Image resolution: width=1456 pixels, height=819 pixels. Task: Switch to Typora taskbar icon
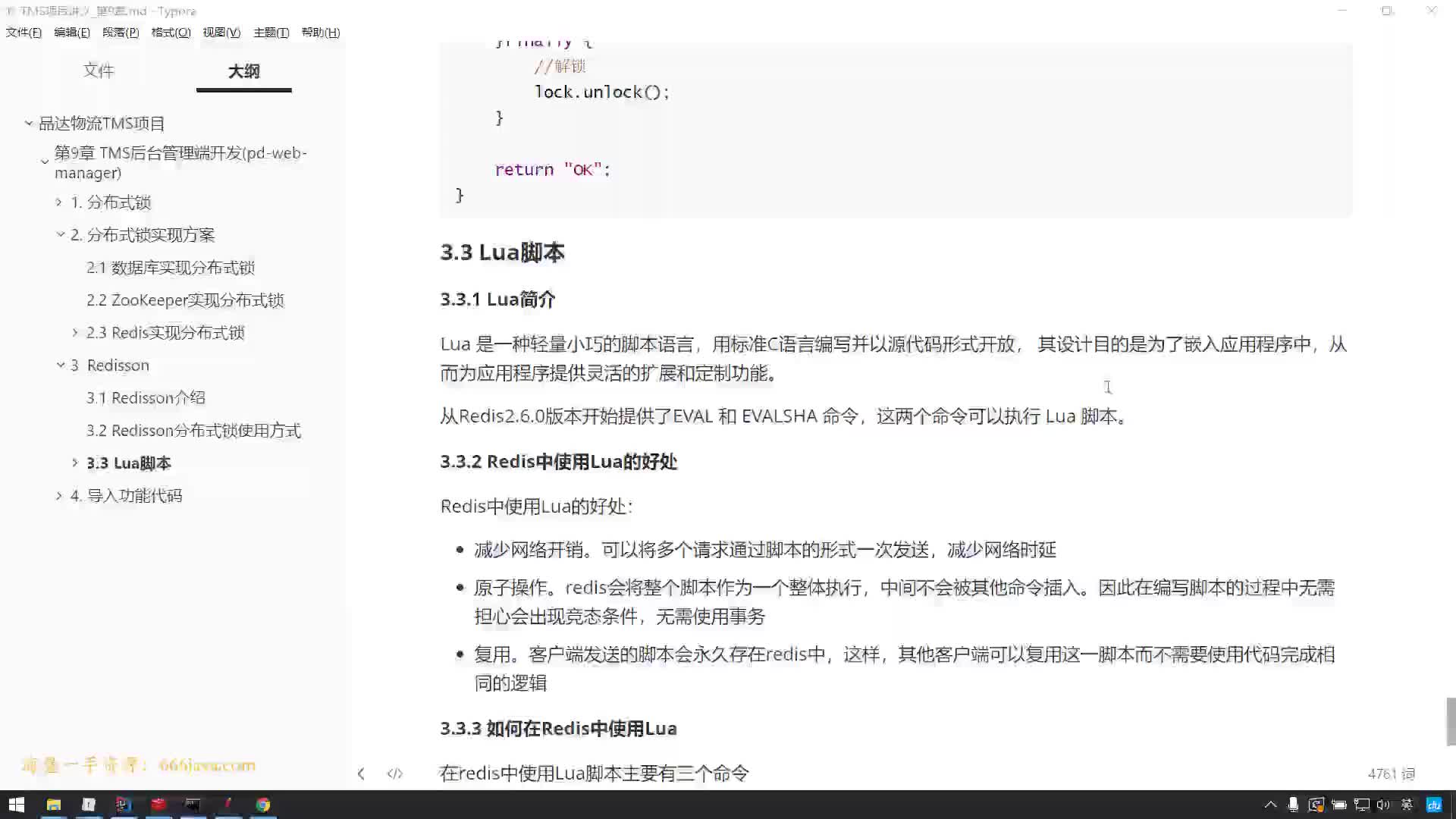pyautogui.click(x=89, y=805)
